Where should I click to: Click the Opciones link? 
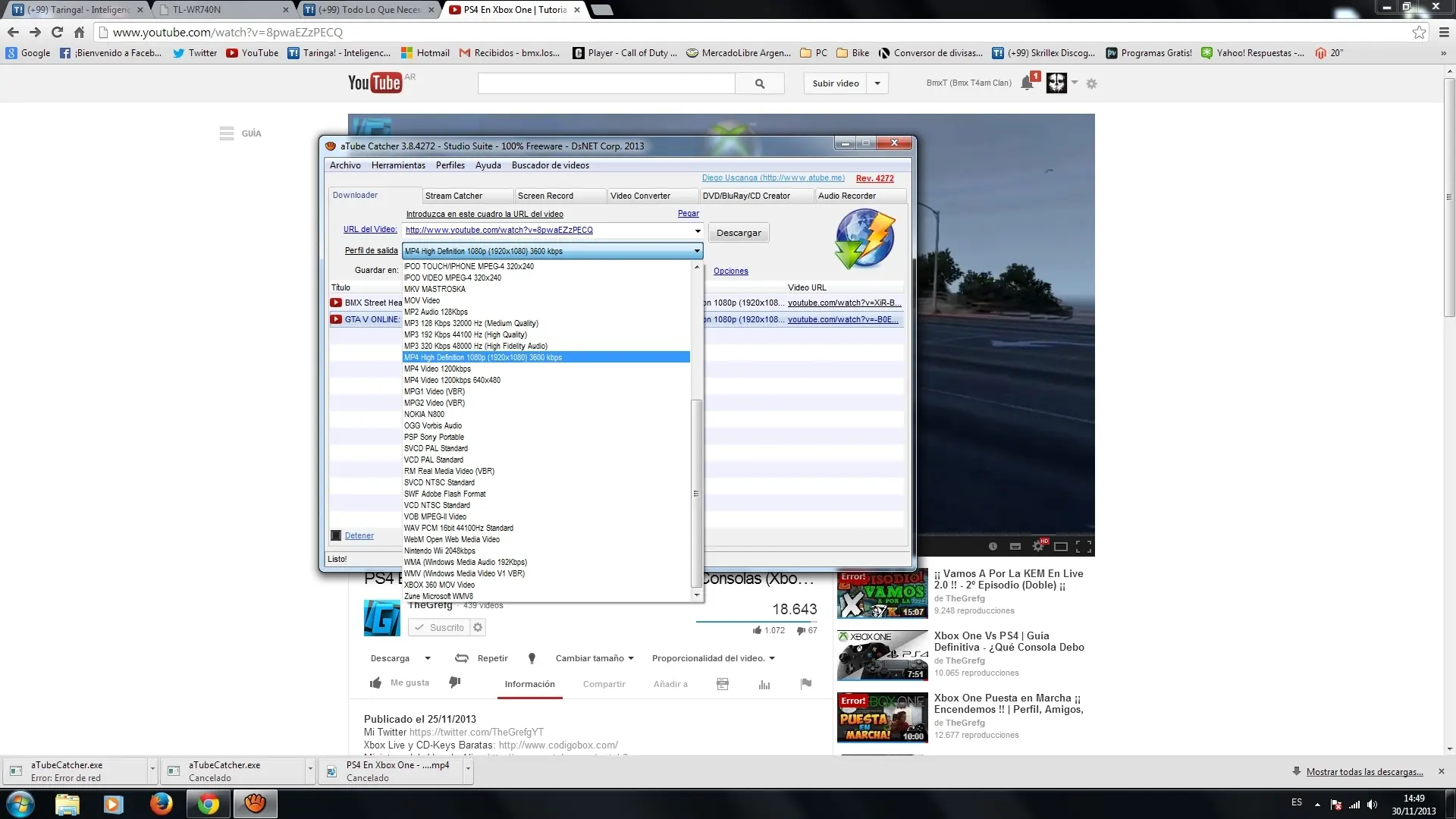pos(731,271)
